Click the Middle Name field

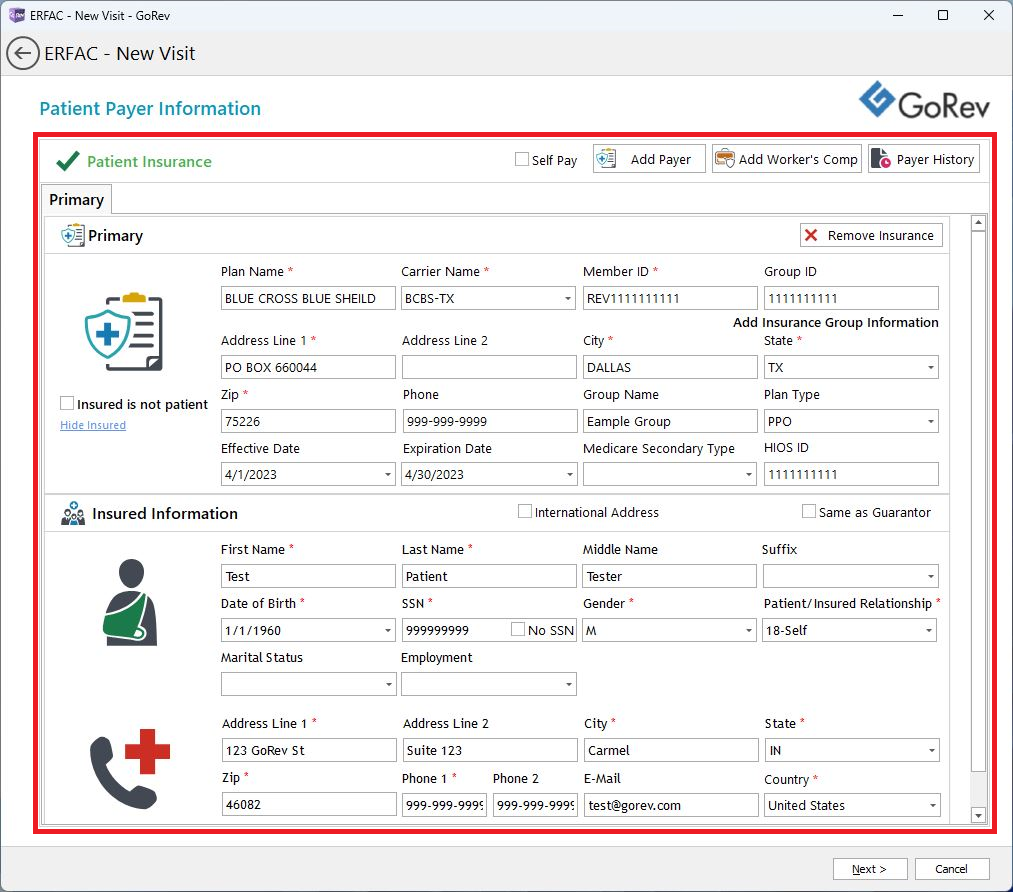(x=669, y=576)
